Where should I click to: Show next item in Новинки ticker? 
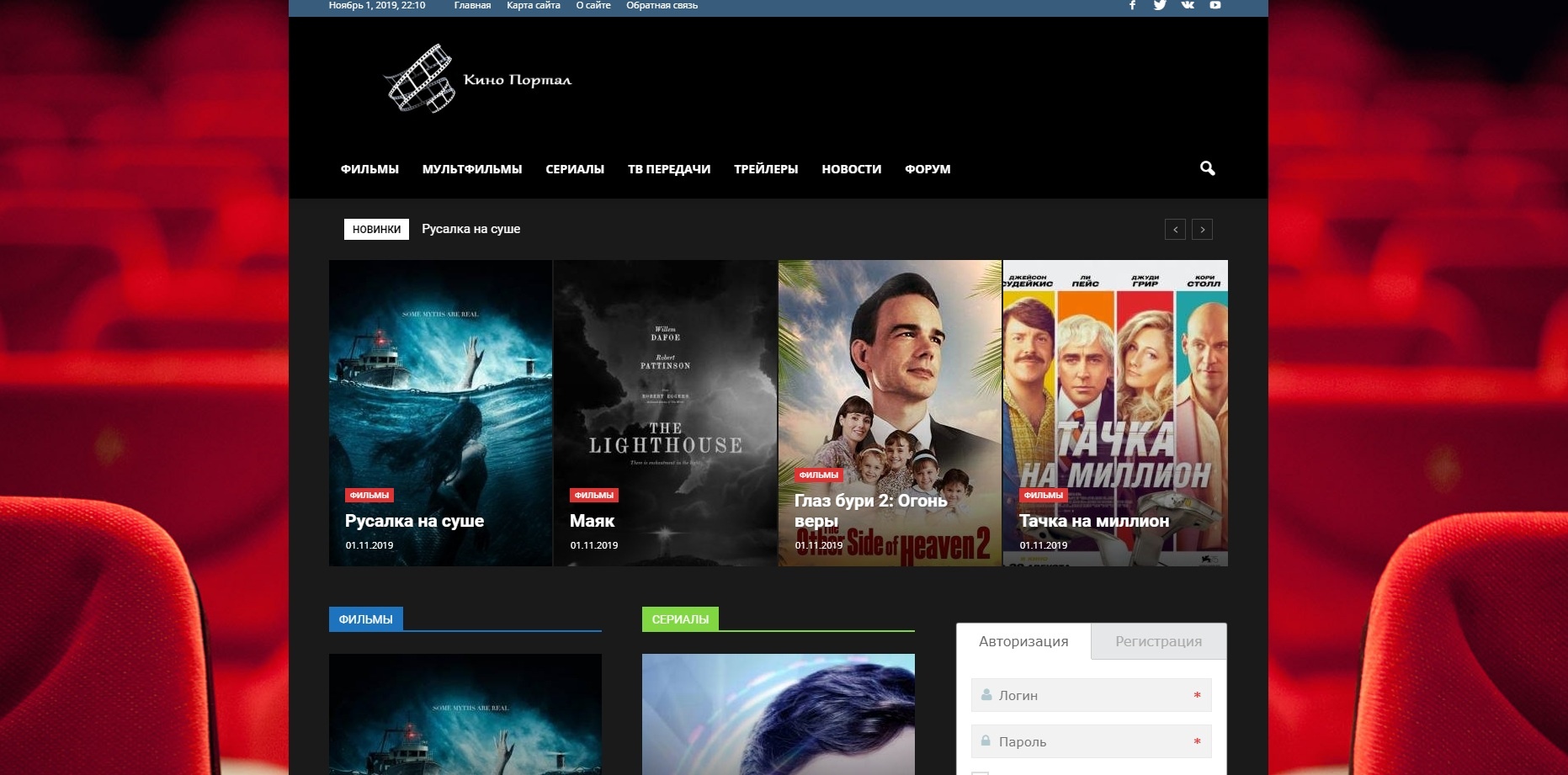(1202, 229)
